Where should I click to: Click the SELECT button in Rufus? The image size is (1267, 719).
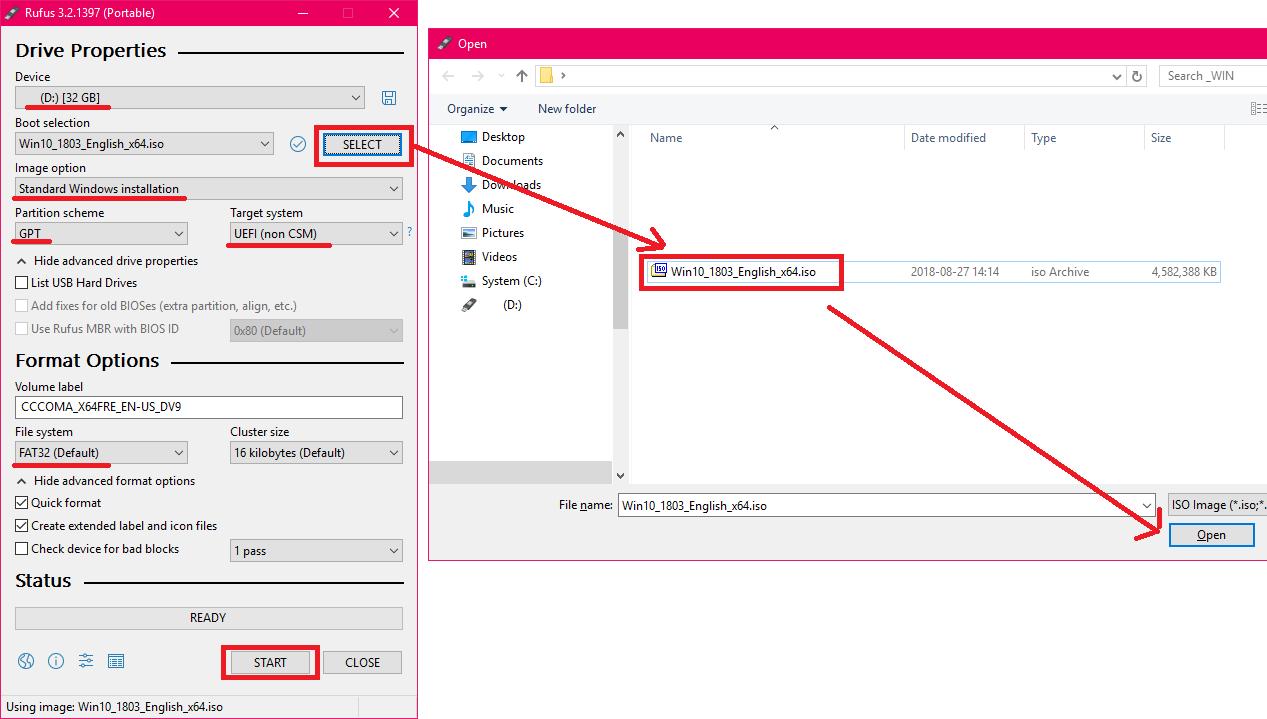point(362,145)
